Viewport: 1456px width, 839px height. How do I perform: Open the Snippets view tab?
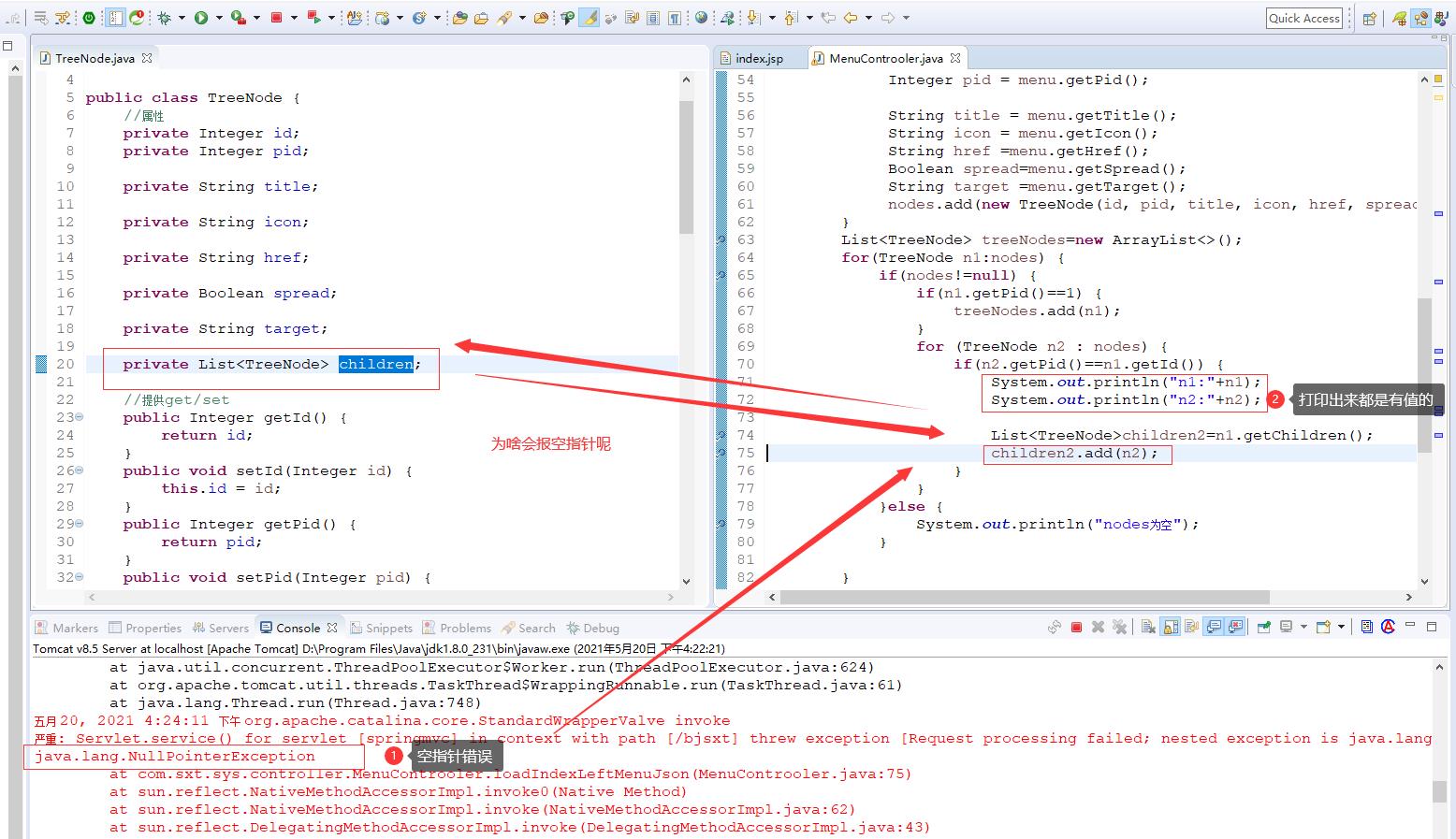coord(381,628)
